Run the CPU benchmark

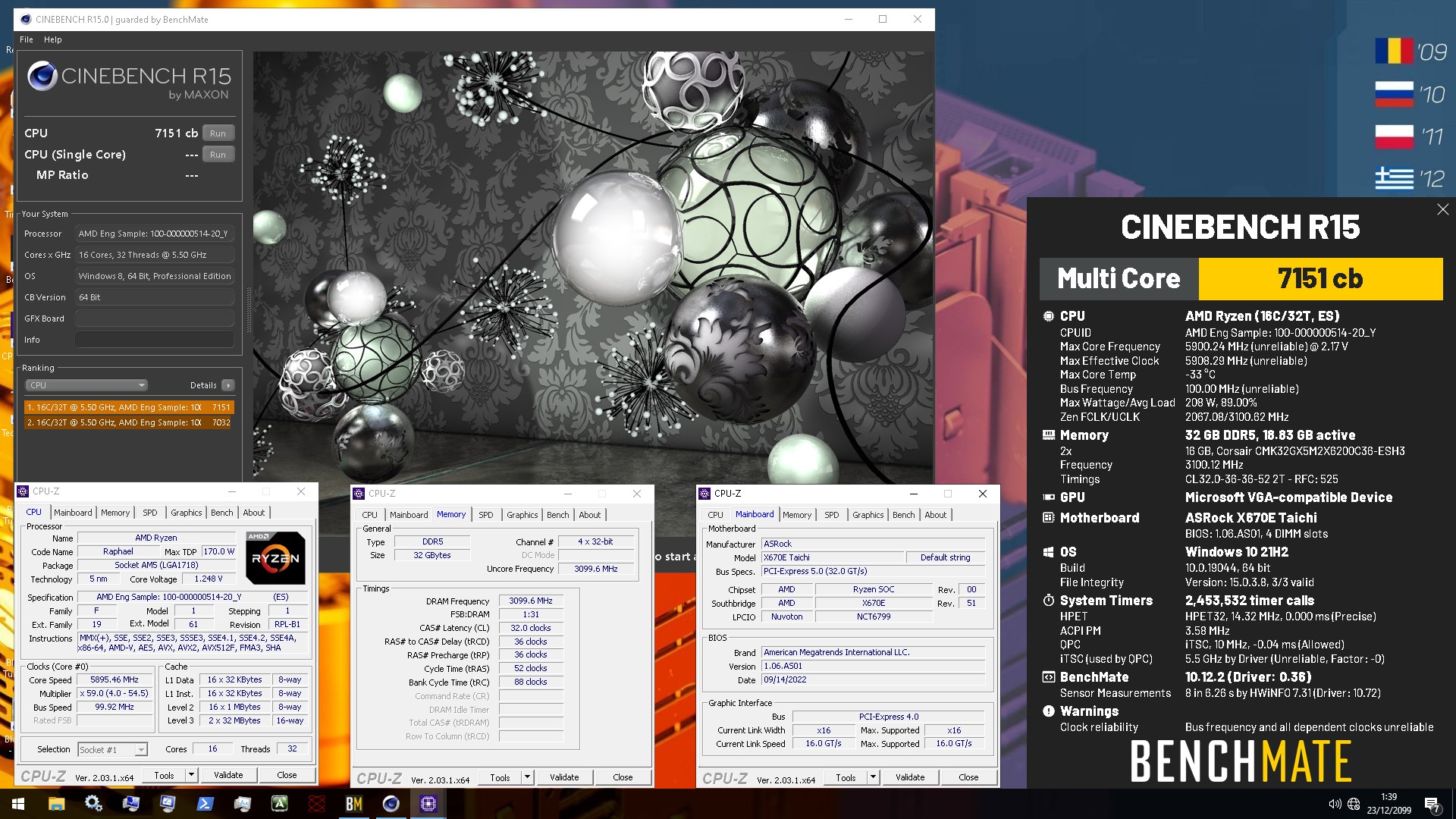point(218,133)
